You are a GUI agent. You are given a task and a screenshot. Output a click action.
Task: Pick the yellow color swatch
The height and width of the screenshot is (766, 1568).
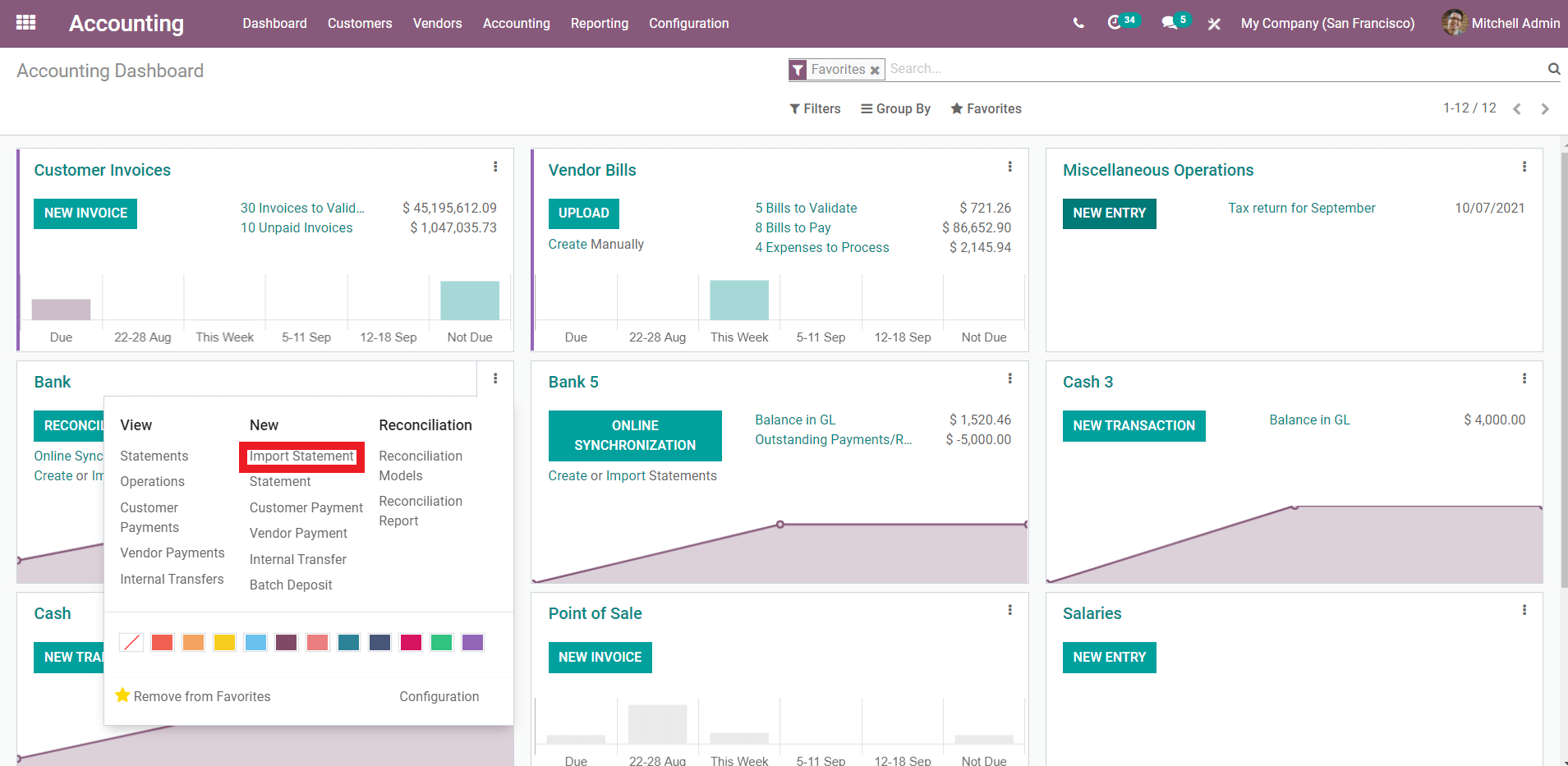(224, 642)
